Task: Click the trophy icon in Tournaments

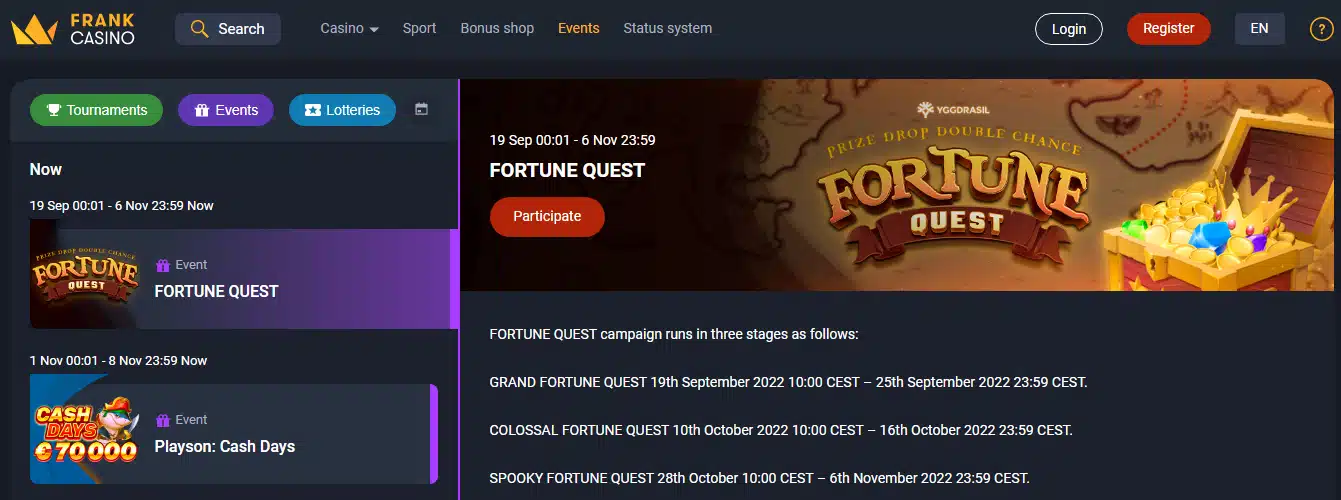Action: click(x=54, y=110)
